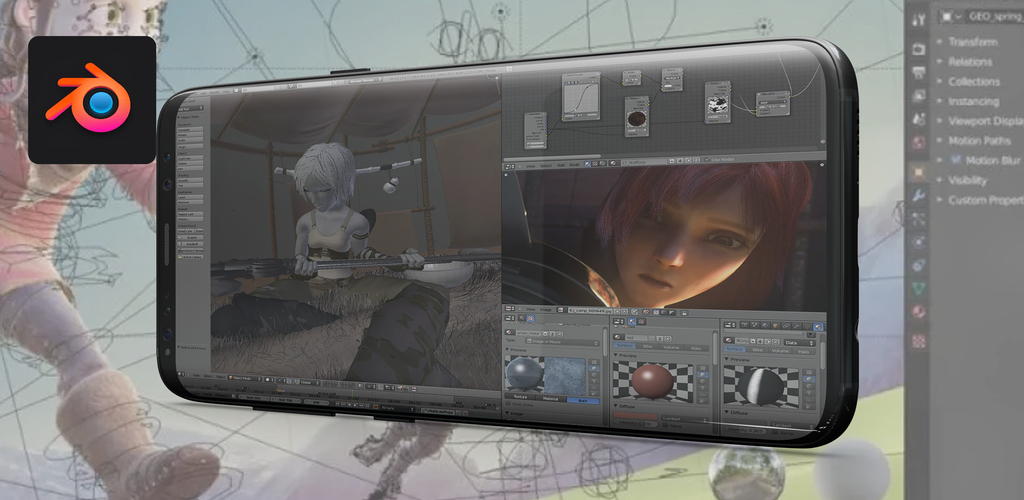This screenshot has width=1024, height=500.
Task: Click sphere preview type in striped material panel
Action: 809,379
